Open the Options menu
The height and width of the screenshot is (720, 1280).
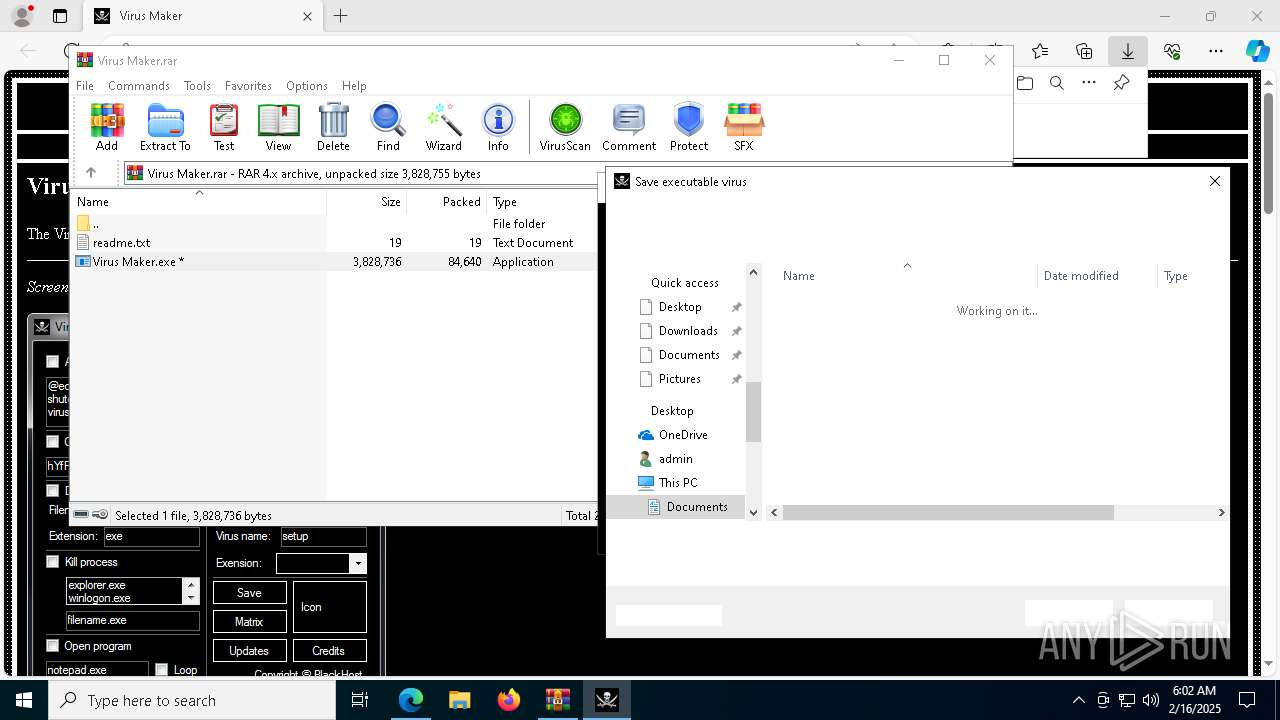[x=307, y=86]
